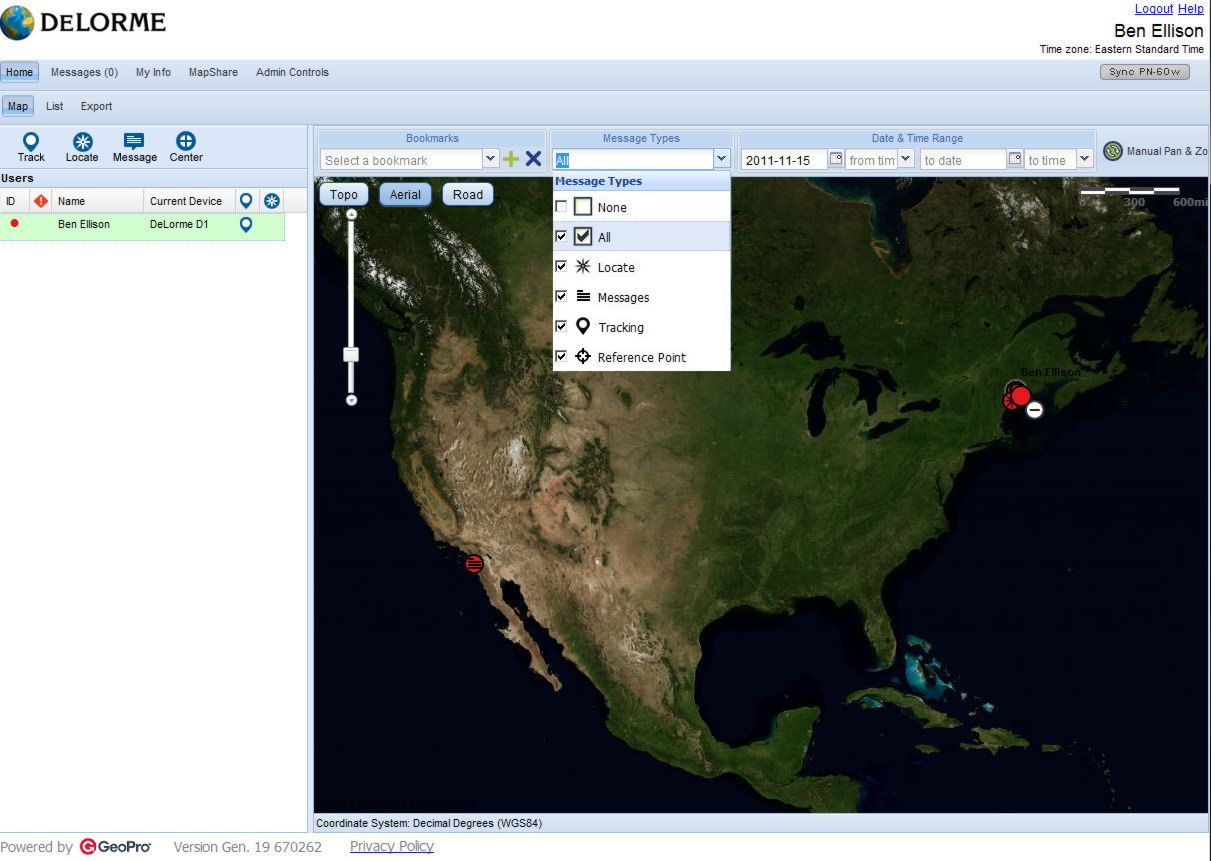
Task: Click the zoom-in arrow atop the zoom slider
Action: tap(351, 214)
